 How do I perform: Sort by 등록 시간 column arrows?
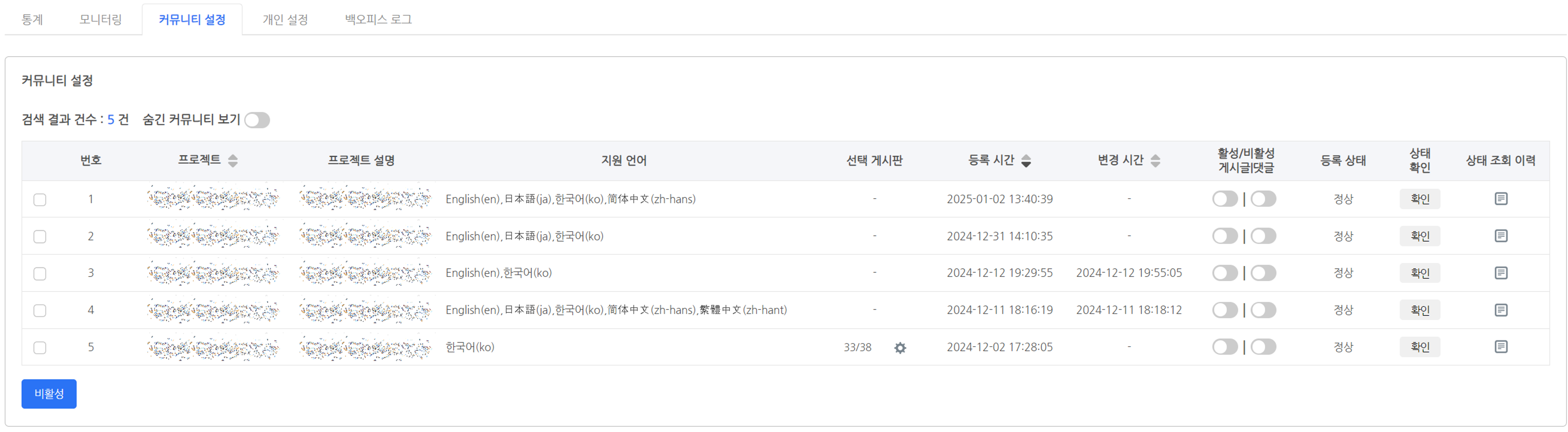point(1026,161)
